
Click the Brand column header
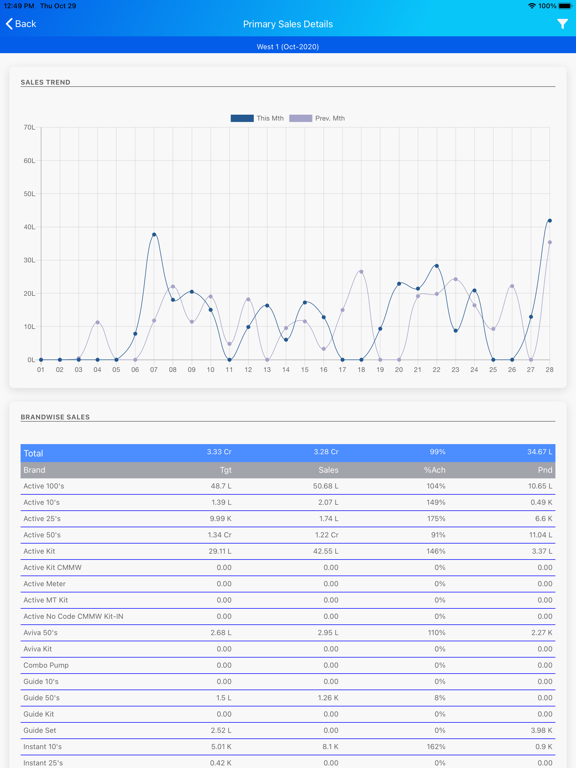pyautogui.click(x=34, y=470)
